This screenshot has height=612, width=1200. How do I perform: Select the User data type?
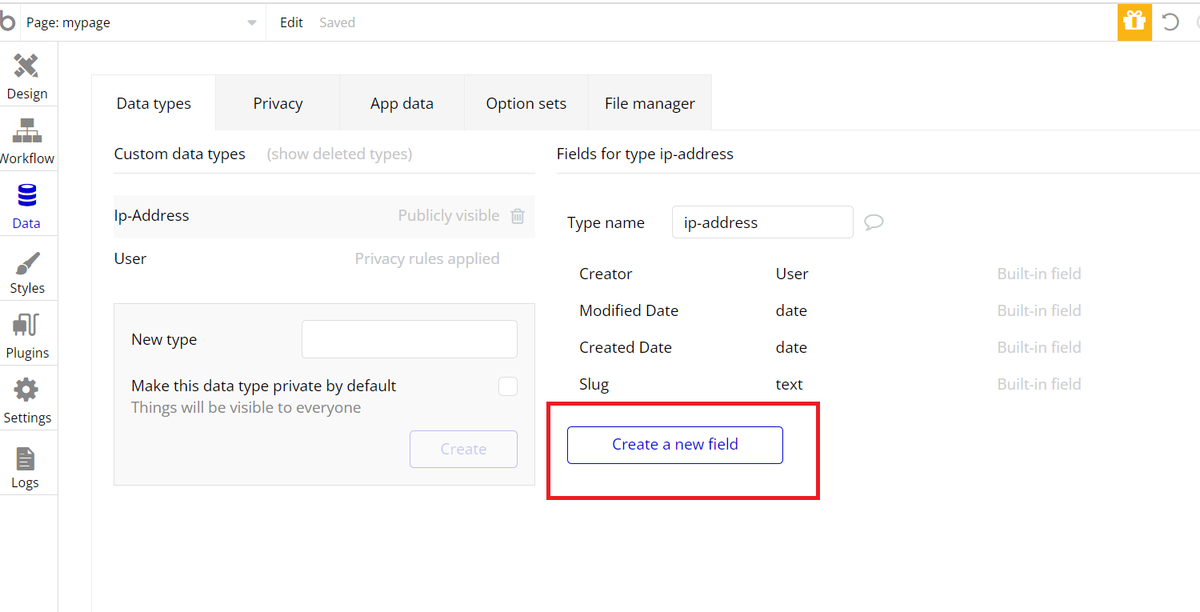click(x=131, y=259)
